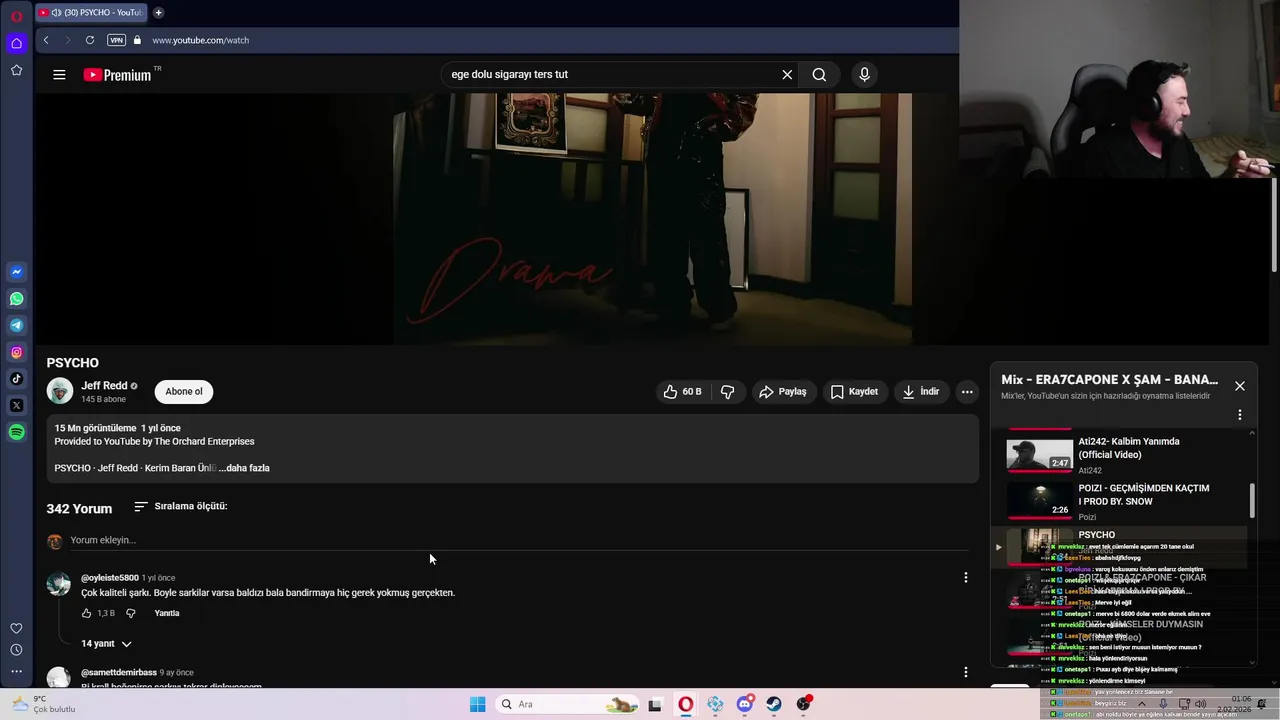Open the Mix playlist three-dots menu
The height and width of the screenshot is (720, 1280).
point(1240,414)
